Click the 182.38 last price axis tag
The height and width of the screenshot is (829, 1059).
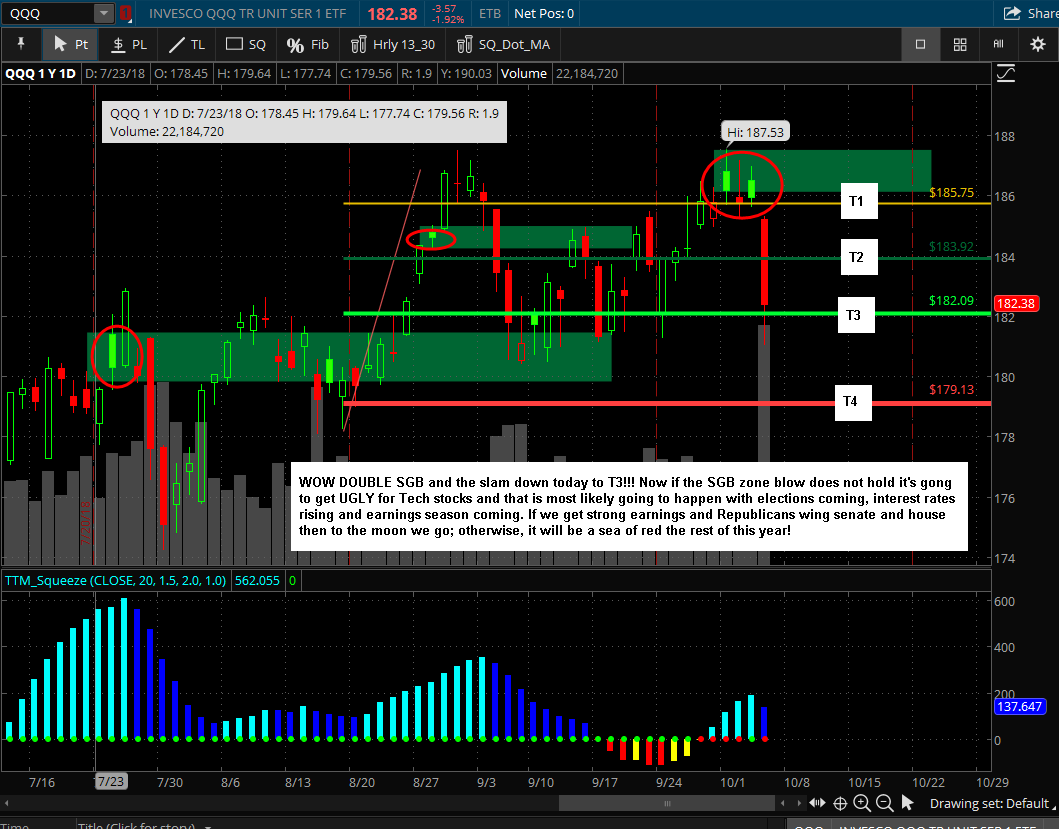tap(1016, 303)
